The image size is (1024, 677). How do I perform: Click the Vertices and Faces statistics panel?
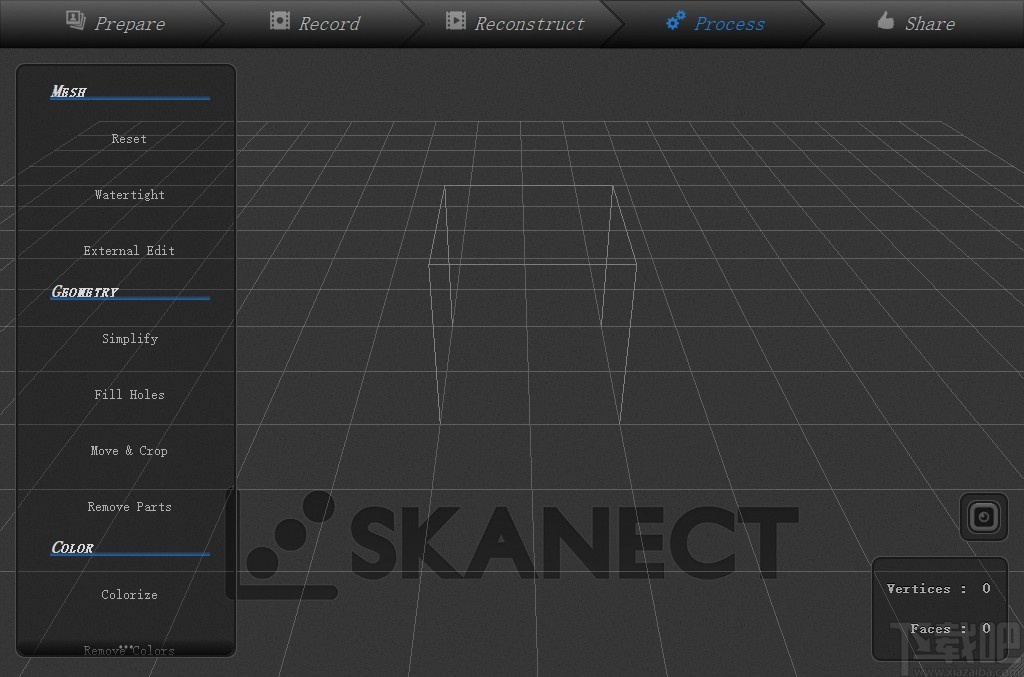[x=939, y=608]
